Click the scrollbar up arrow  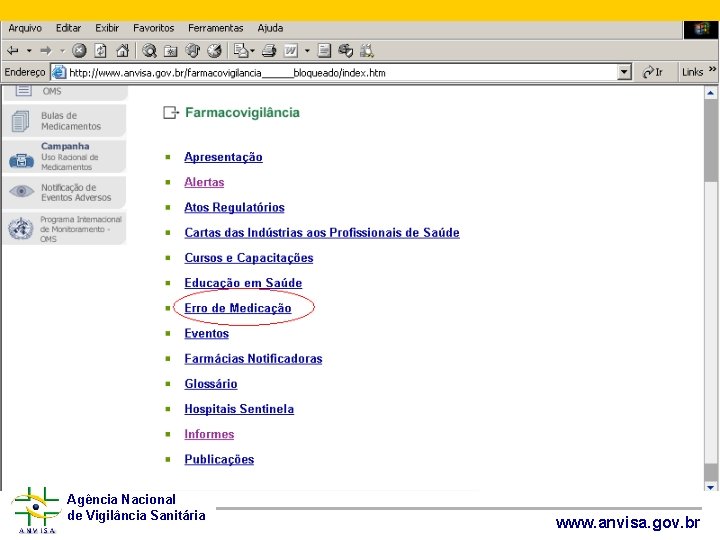pos(710,93)
